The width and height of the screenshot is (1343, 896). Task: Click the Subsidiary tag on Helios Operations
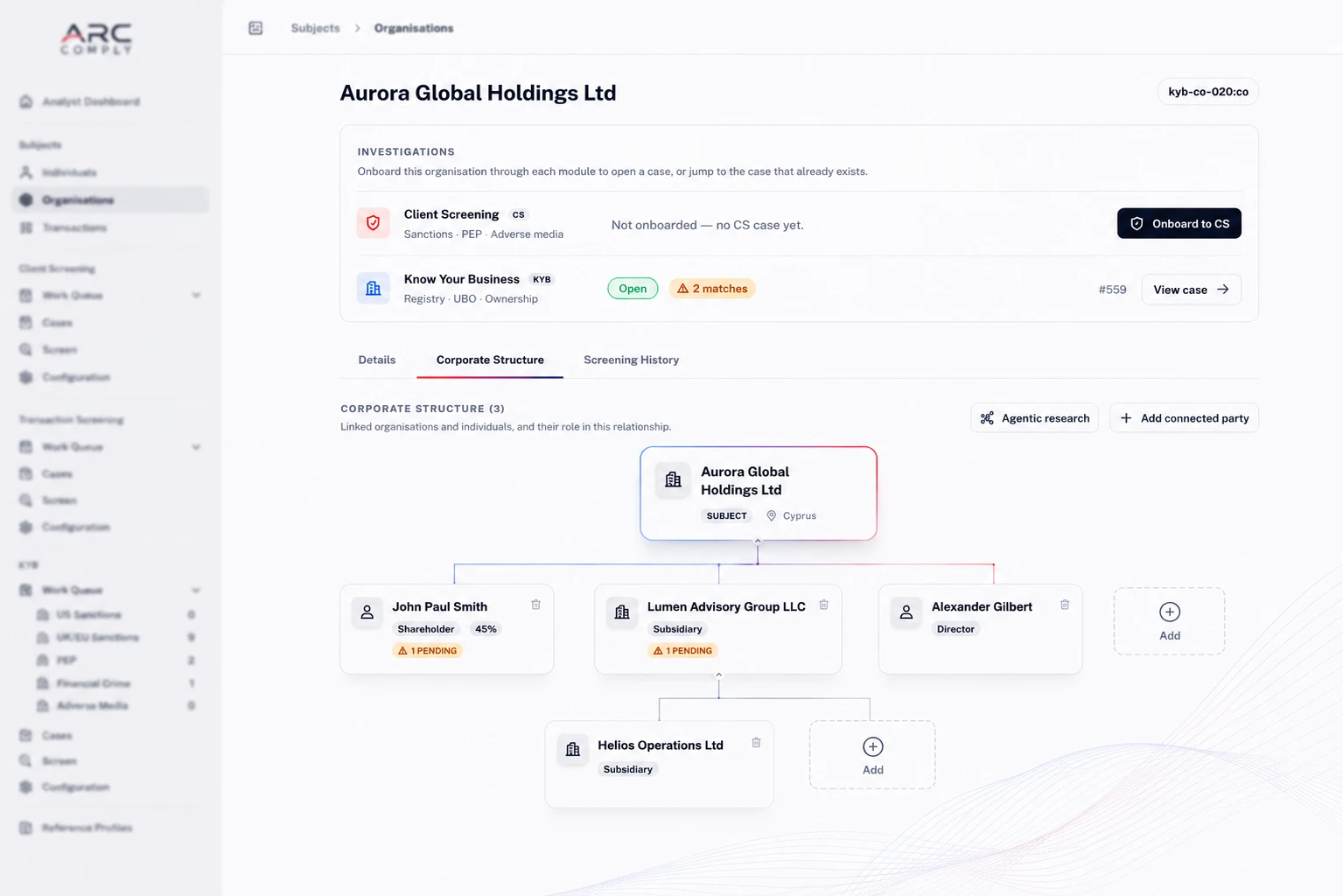[627, 769]
